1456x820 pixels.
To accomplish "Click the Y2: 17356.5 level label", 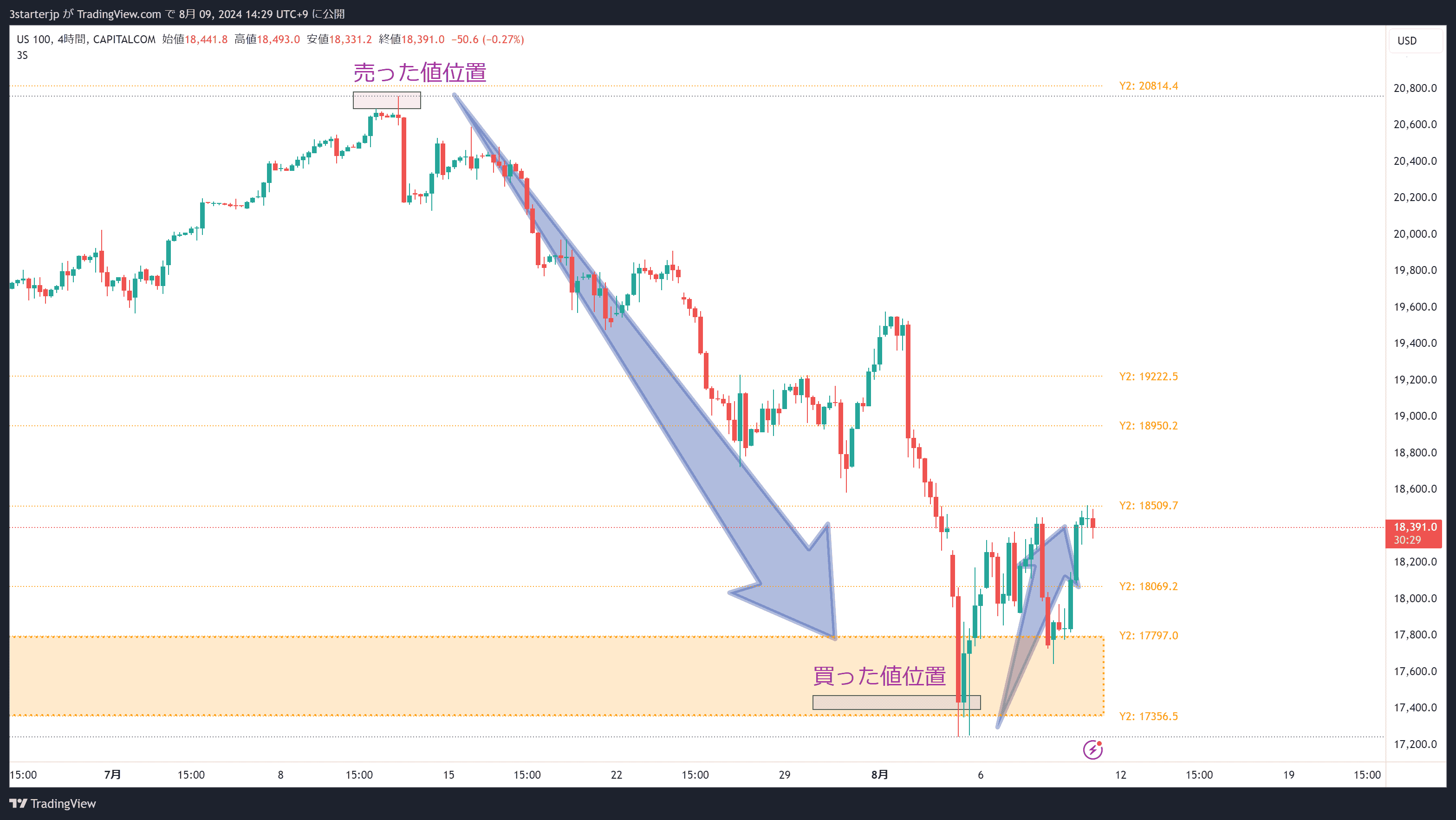I will pyautogui.click(x=1148, y=716).
